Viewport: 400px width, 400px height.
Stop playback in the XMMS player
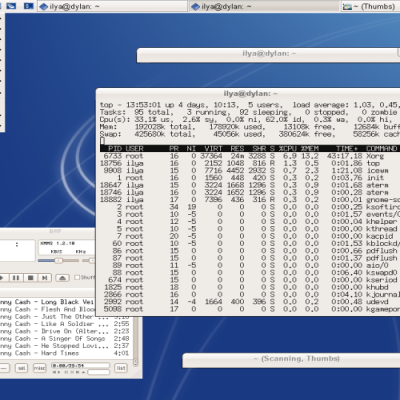[x=30, y=278]
